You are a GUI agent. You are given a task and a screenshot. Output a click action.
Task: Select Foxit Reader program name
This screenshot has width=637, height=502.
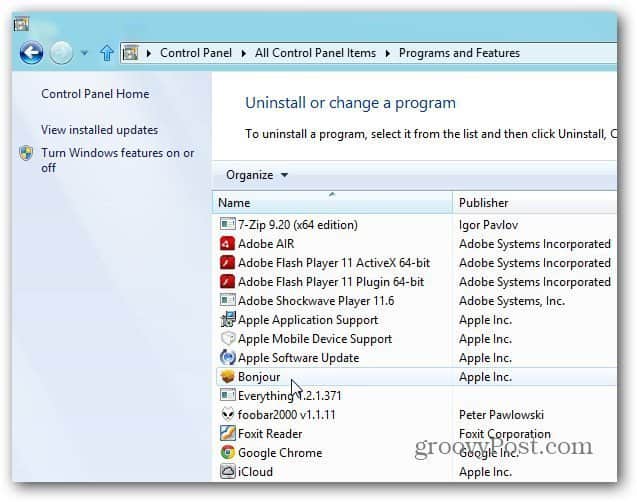point(270,434)
